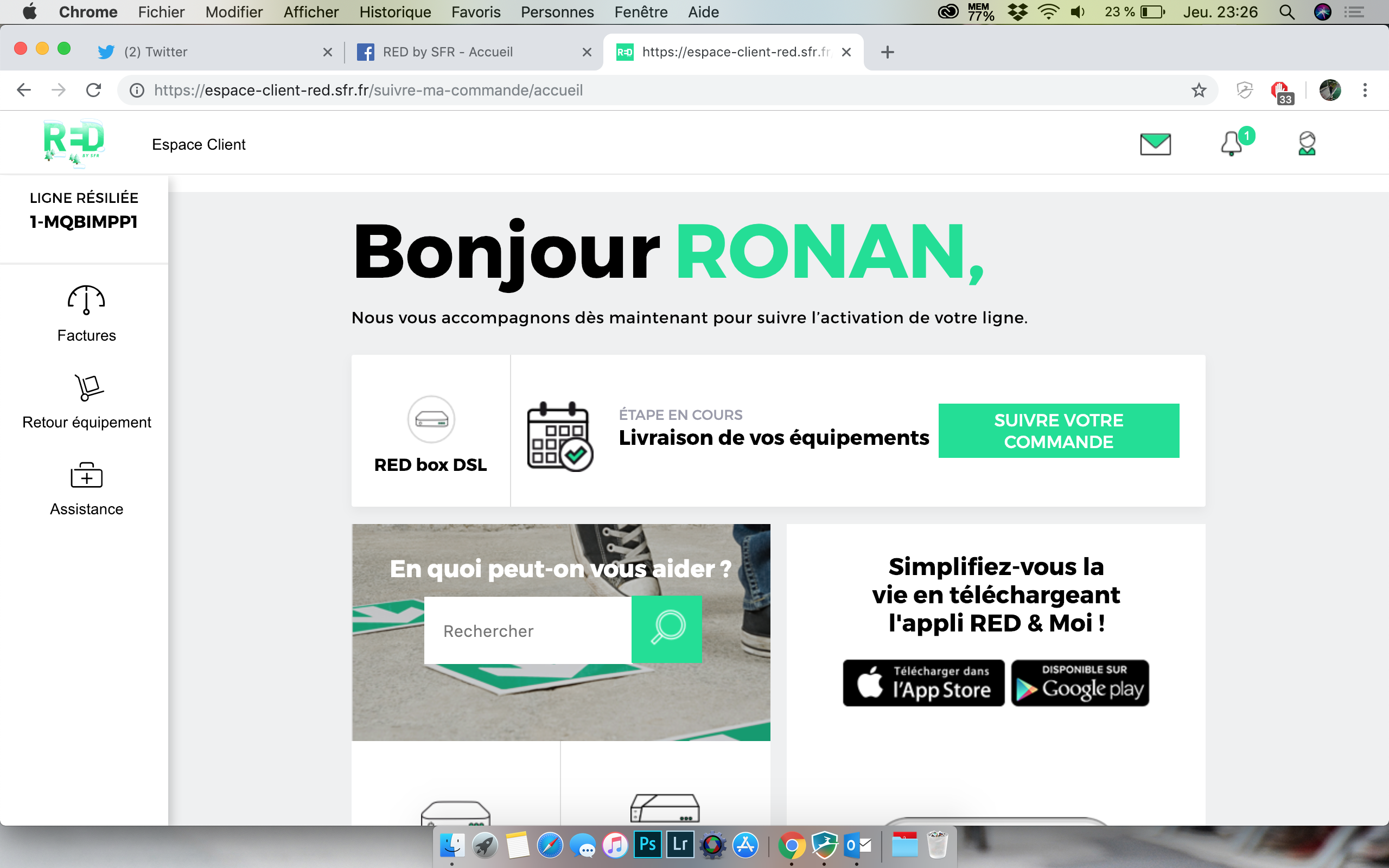Launch Lightroom from the dock
Image resolution: width=1389 pixels, height=868 pixels.
pos(680,845)
